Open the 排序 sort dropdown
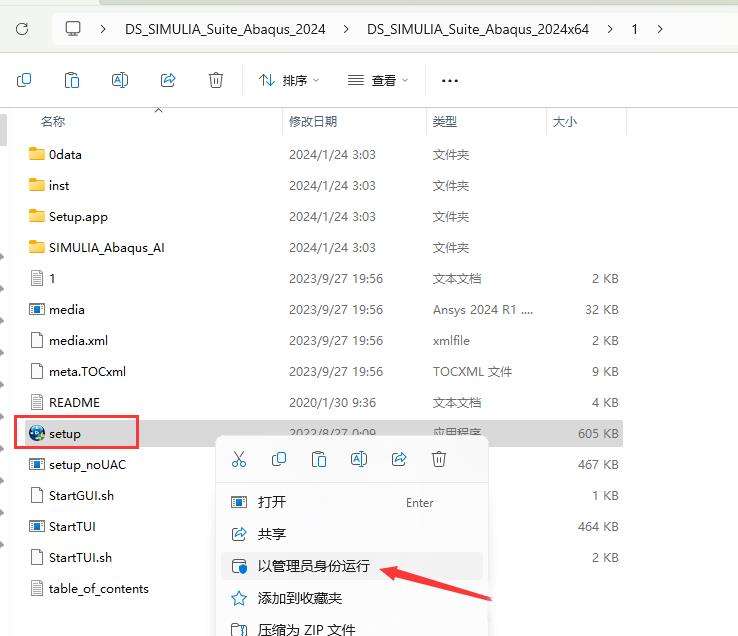 pyautogui.click(x=289, y=81)
